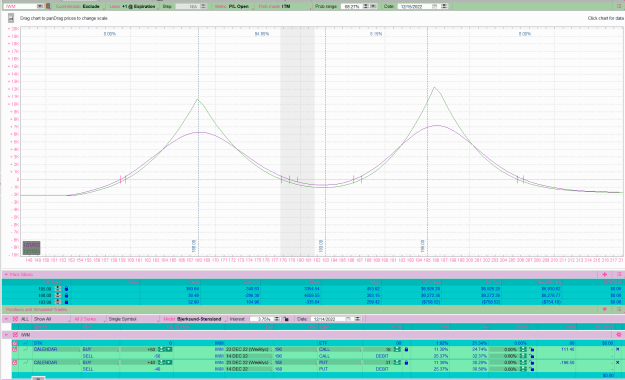Open the IWM group settings gear icon

[619, 335]
